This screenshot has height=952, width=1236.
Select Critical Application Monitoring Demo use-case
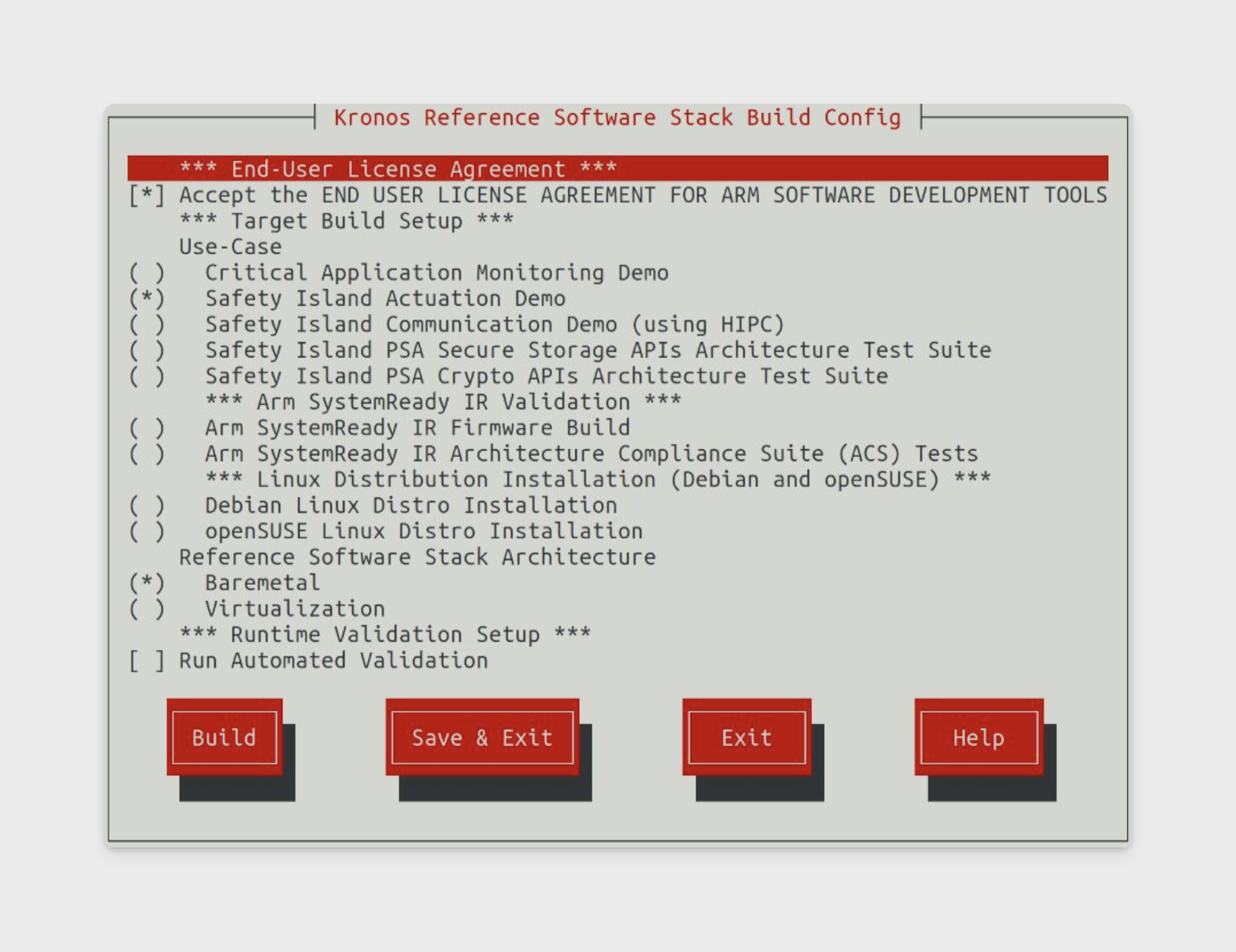click(147, 273)
